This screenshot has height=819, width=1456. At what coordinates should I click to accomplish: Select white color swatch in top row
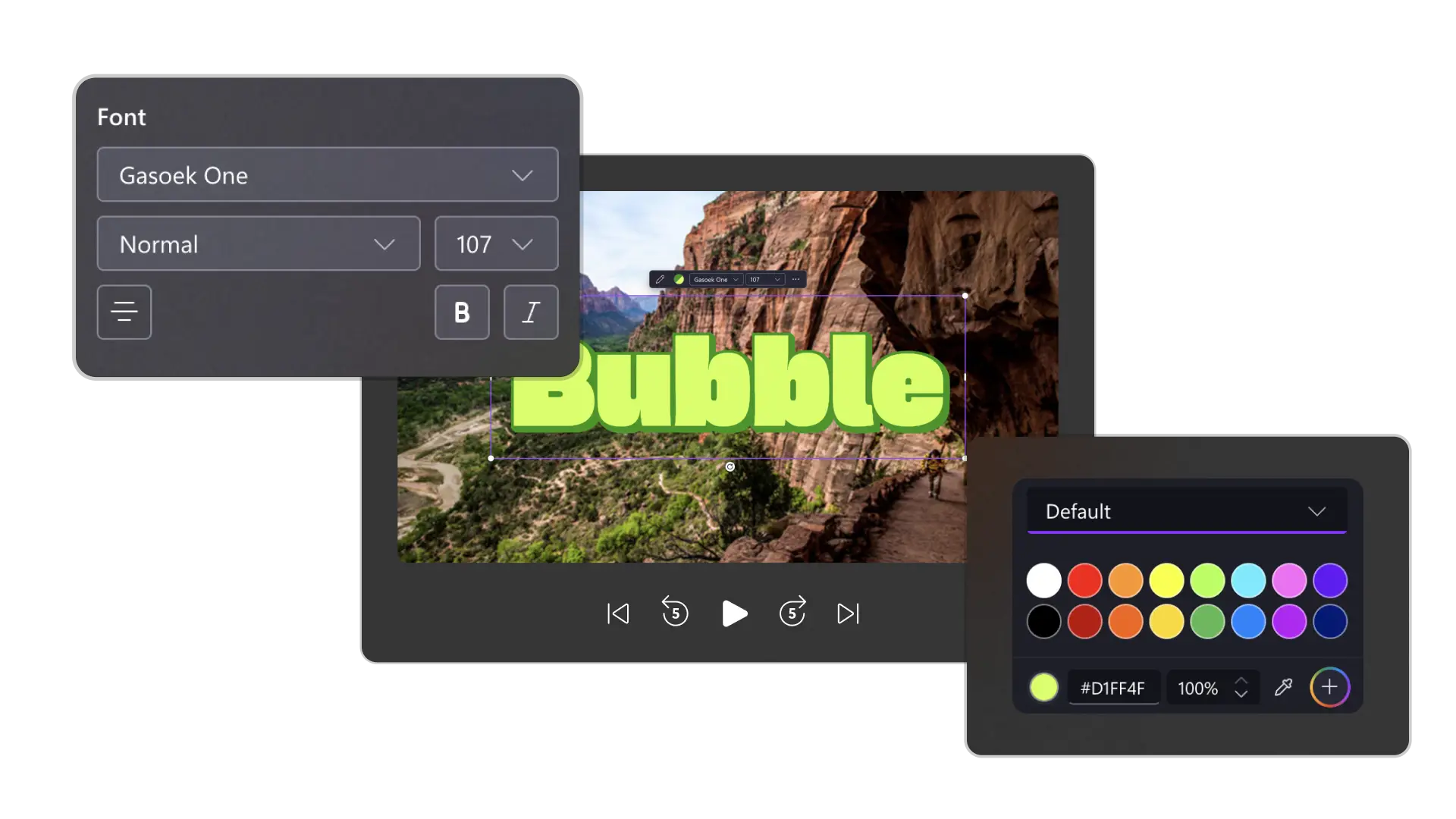click(x=1044, y=580)
